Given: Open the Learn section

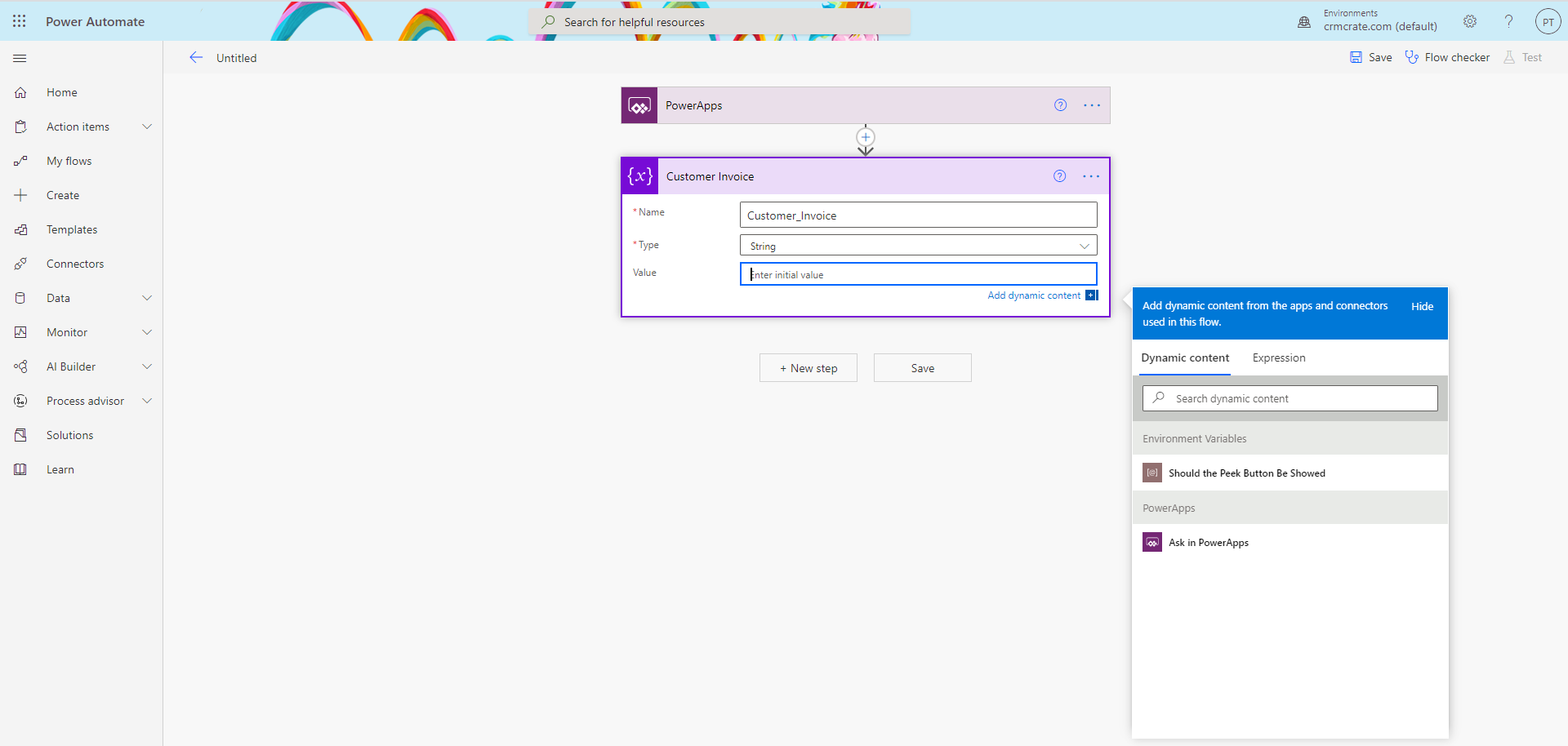Looking at the screenshot, I should click(60, 468).
